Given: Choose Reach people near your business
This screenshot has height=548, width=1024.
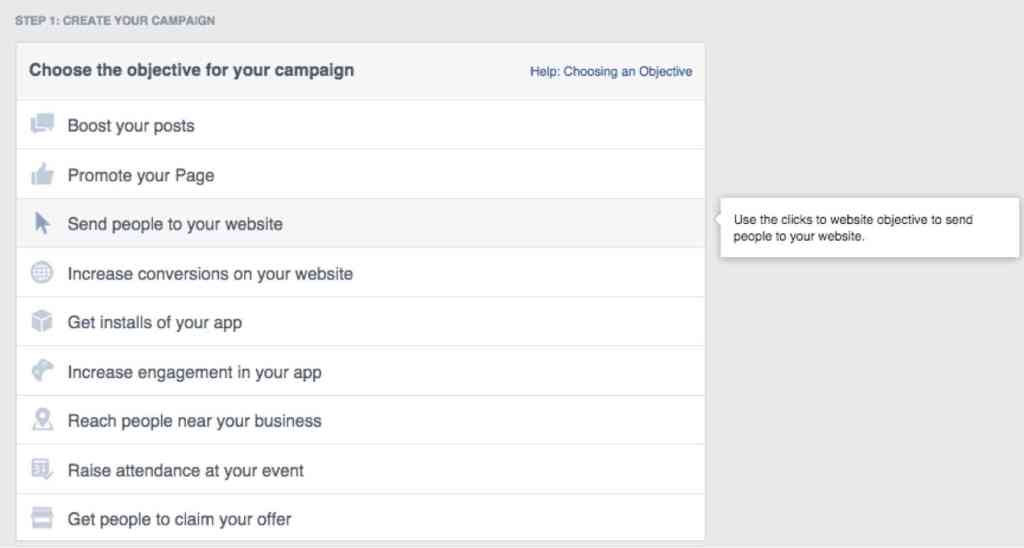Looking at the screenshot, I should (194, 421).
